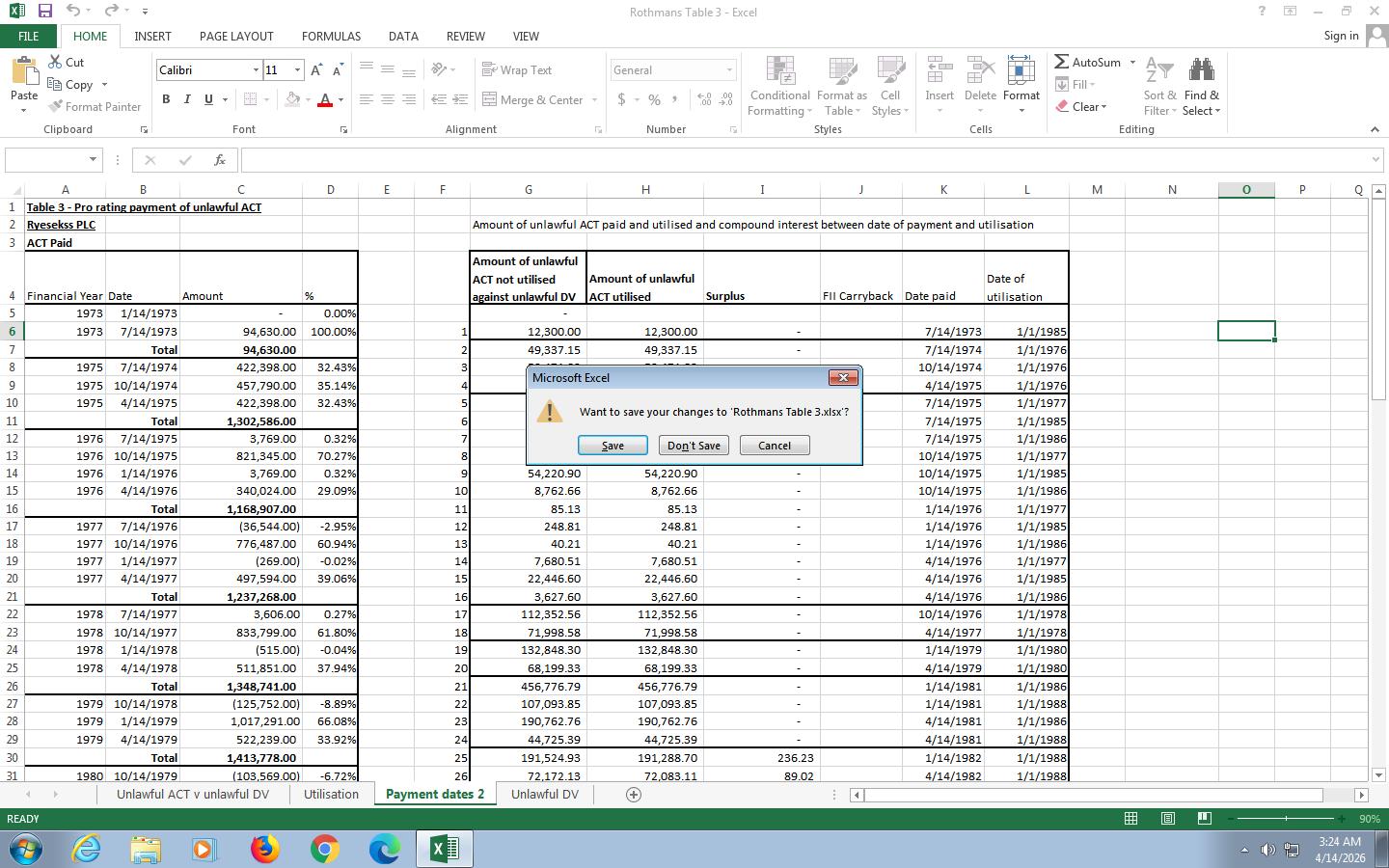The image size is (1389, 868).
Task: Click the Insert Function fx icon
Action: point(220,160)
